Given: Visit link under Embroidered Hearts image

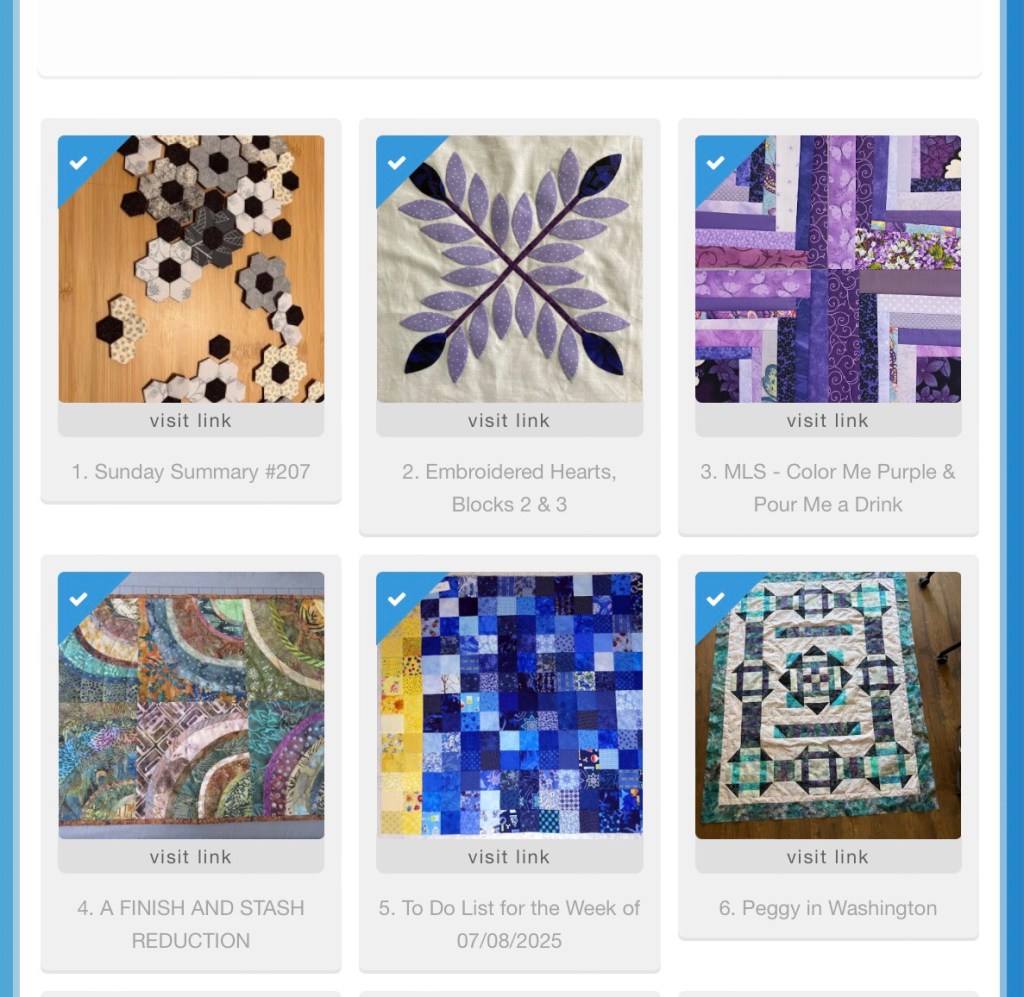Looking at the screenshot, I should pyautogui.click(x=509, y=420).
